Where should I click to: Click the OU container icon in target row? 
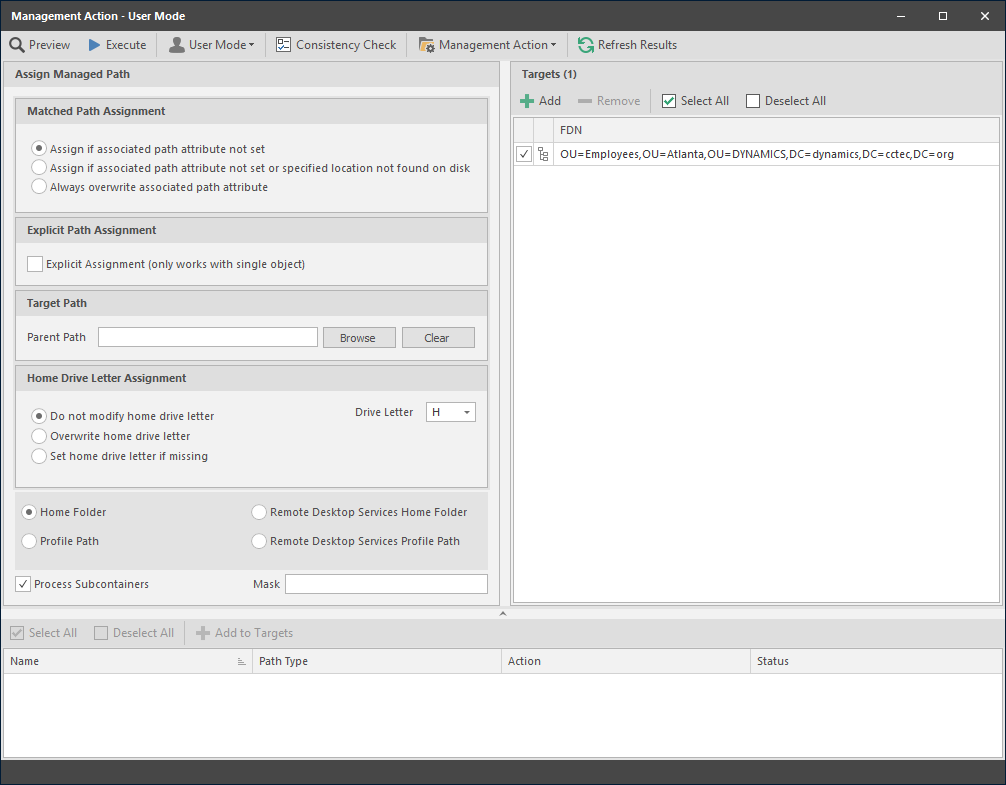point(544,155)
